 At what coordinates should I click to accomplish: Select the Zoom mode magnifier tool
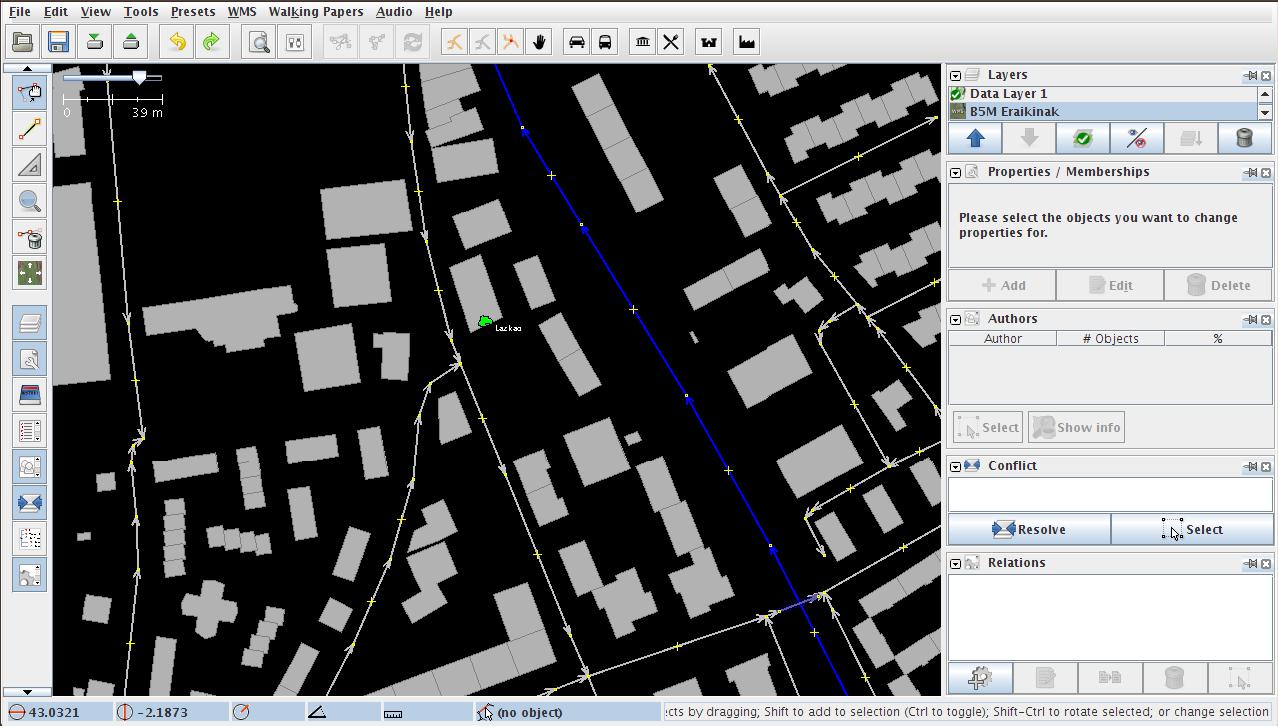30,201
